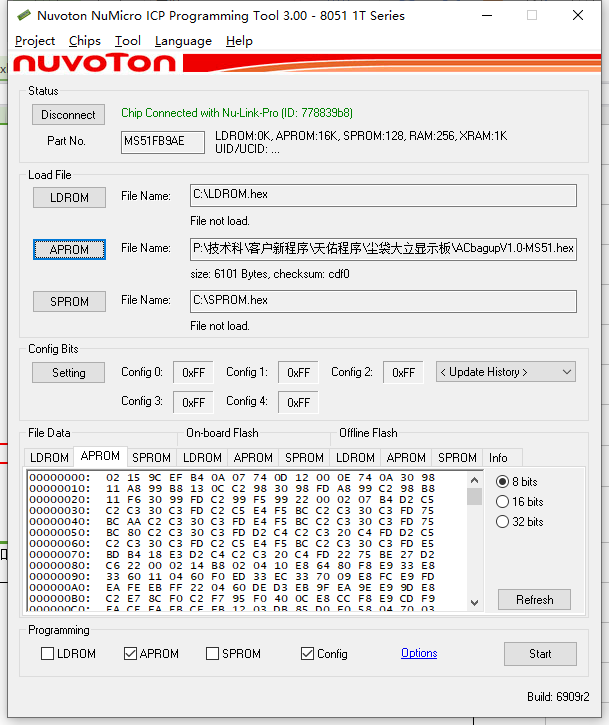Image resolution: width=609 pixels, height=725 pixels.
Task: Click the APROM load file button
Action: (x=69, y=249)
